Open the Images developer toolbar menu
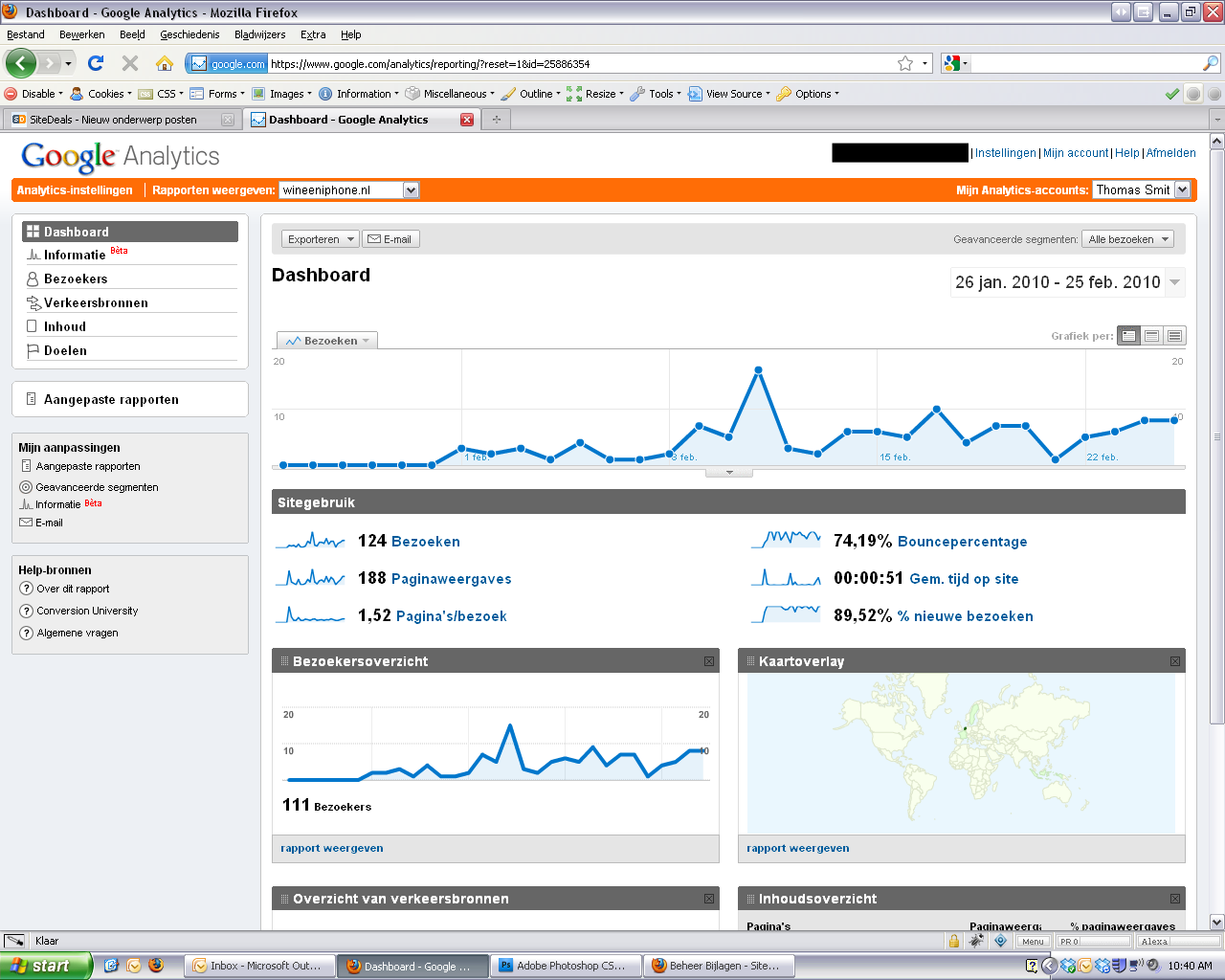 pyautogui.click(x=282, y=94)
